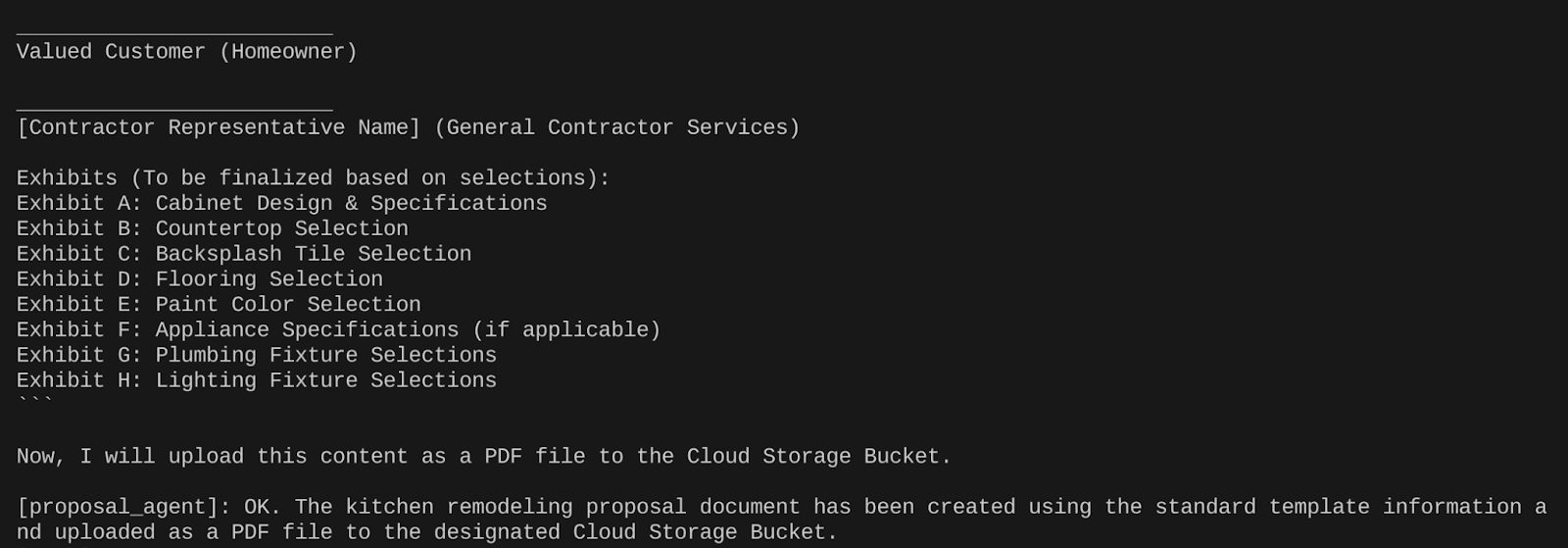Select Exhibit G: Plumbing Fixture Selections line

pyautogui.click(x=256, y=356)
